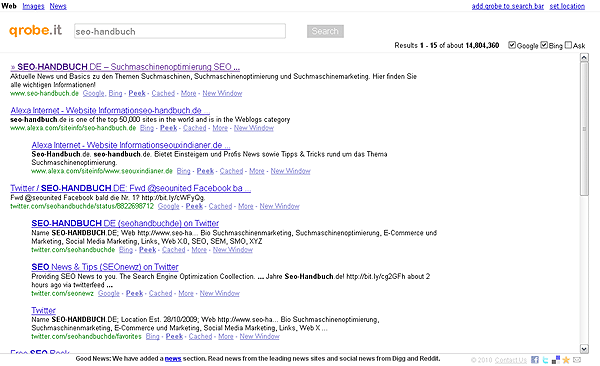The width and height of the screenshot is (600, 366).
Task: Select the Web tab
Action: 9,6
